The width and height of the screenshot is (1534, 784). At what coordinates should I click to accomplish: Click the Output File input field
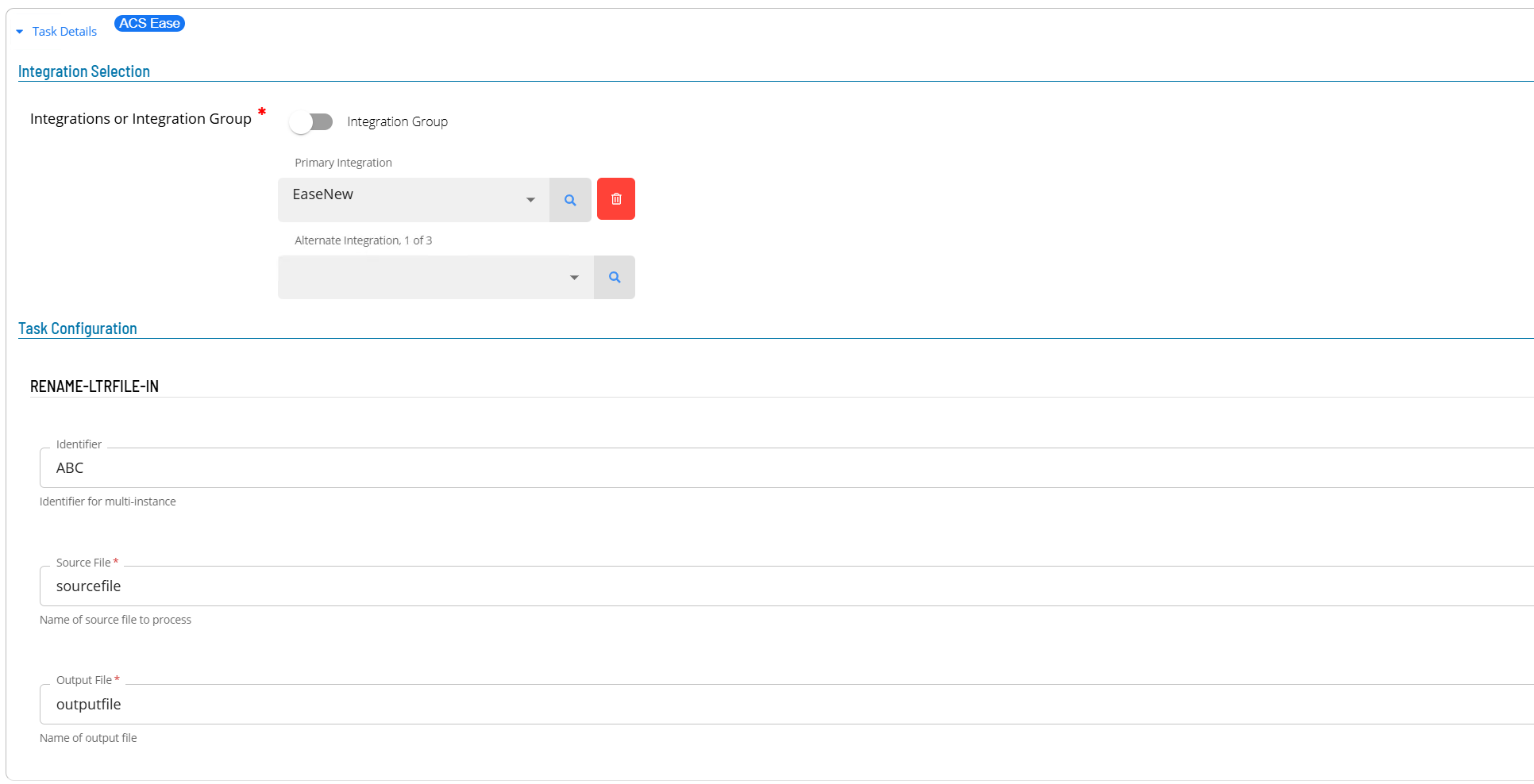[786, 705]
